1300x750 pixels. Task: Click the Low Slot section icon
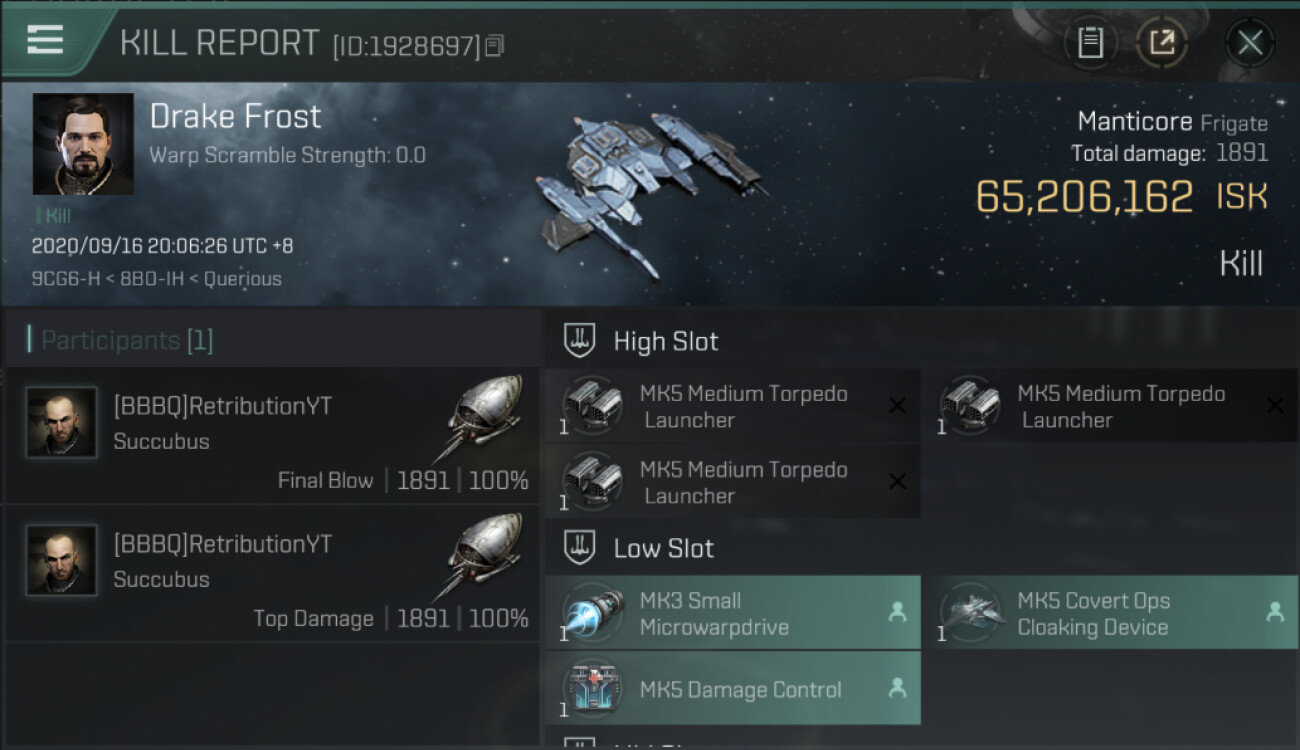point(580,548)
